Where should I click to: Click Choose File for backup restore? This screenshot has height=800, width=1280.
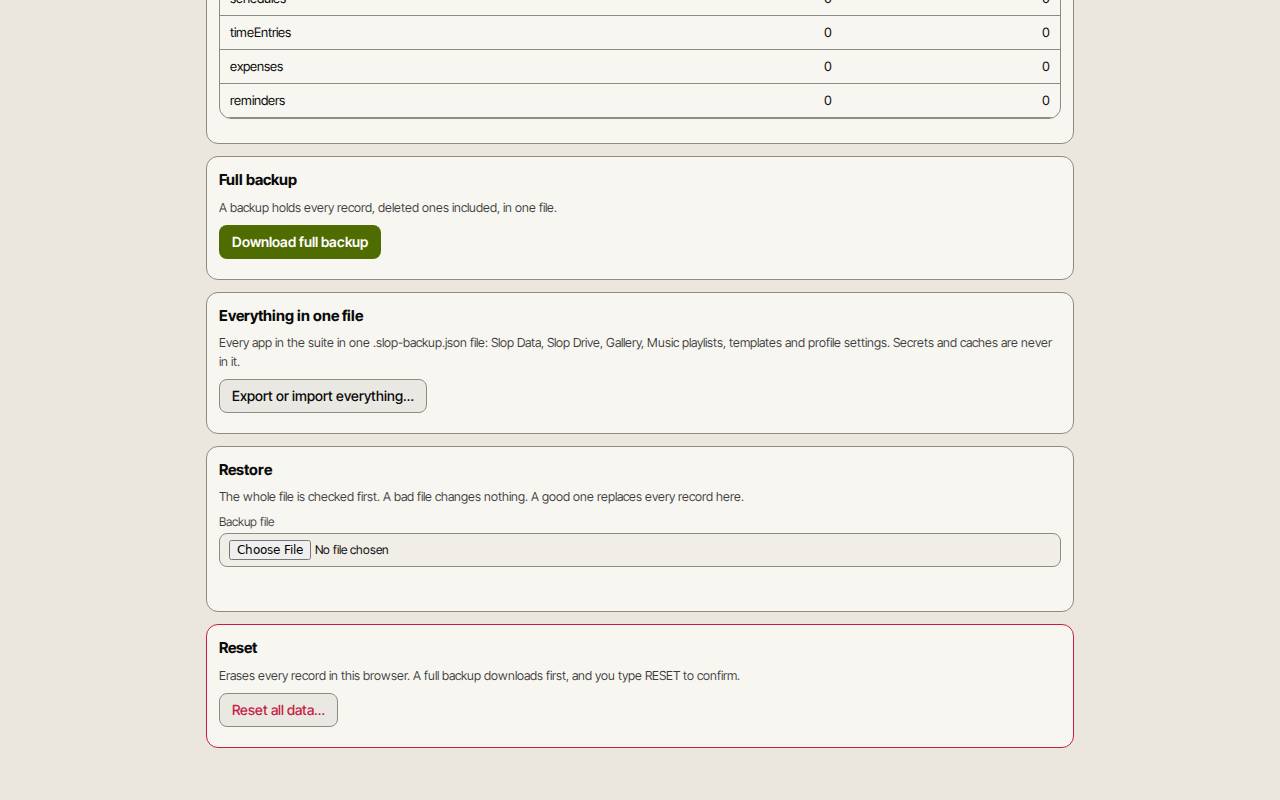tap(270, 550)
